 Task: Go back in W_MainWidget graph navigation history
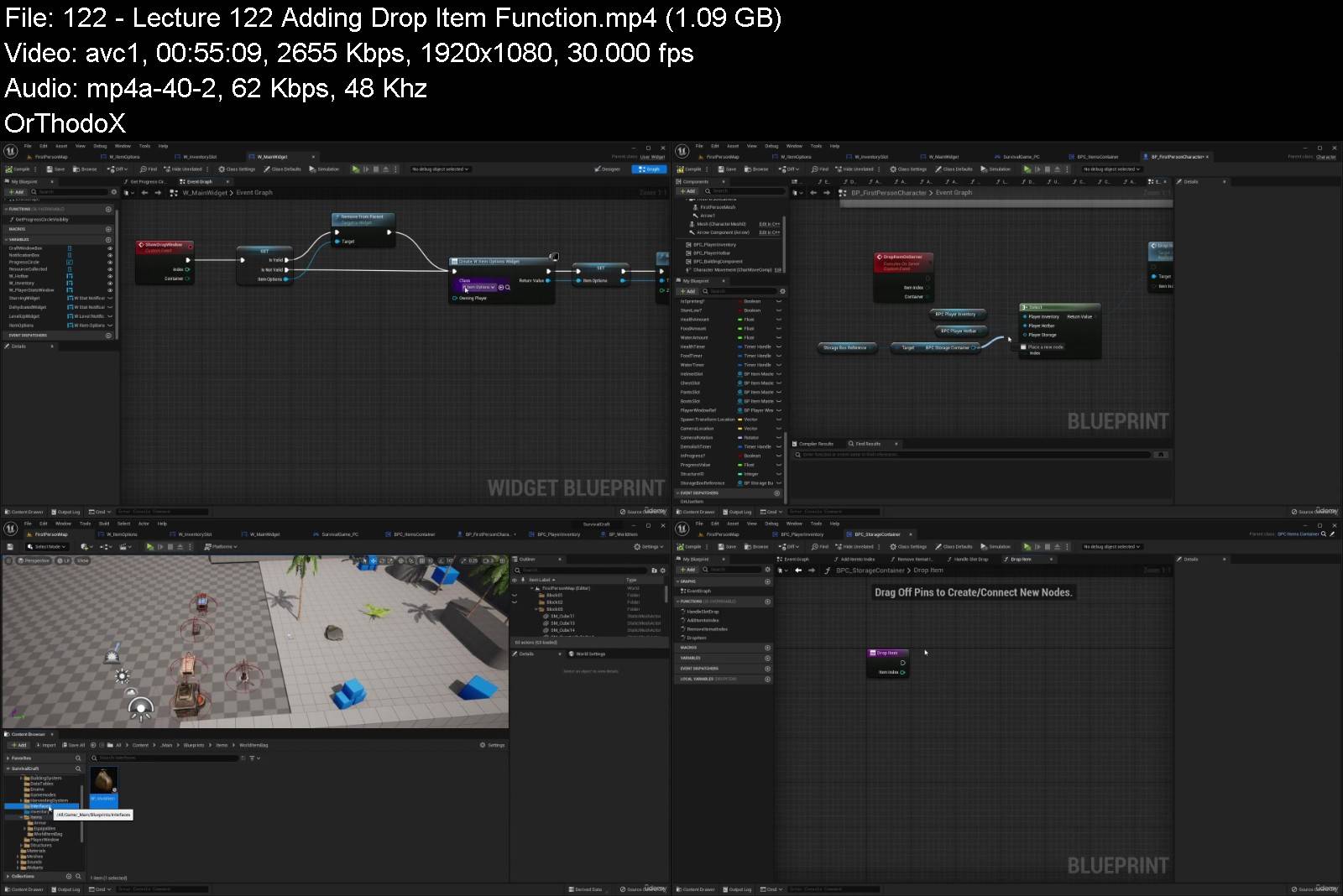[144, 192]
